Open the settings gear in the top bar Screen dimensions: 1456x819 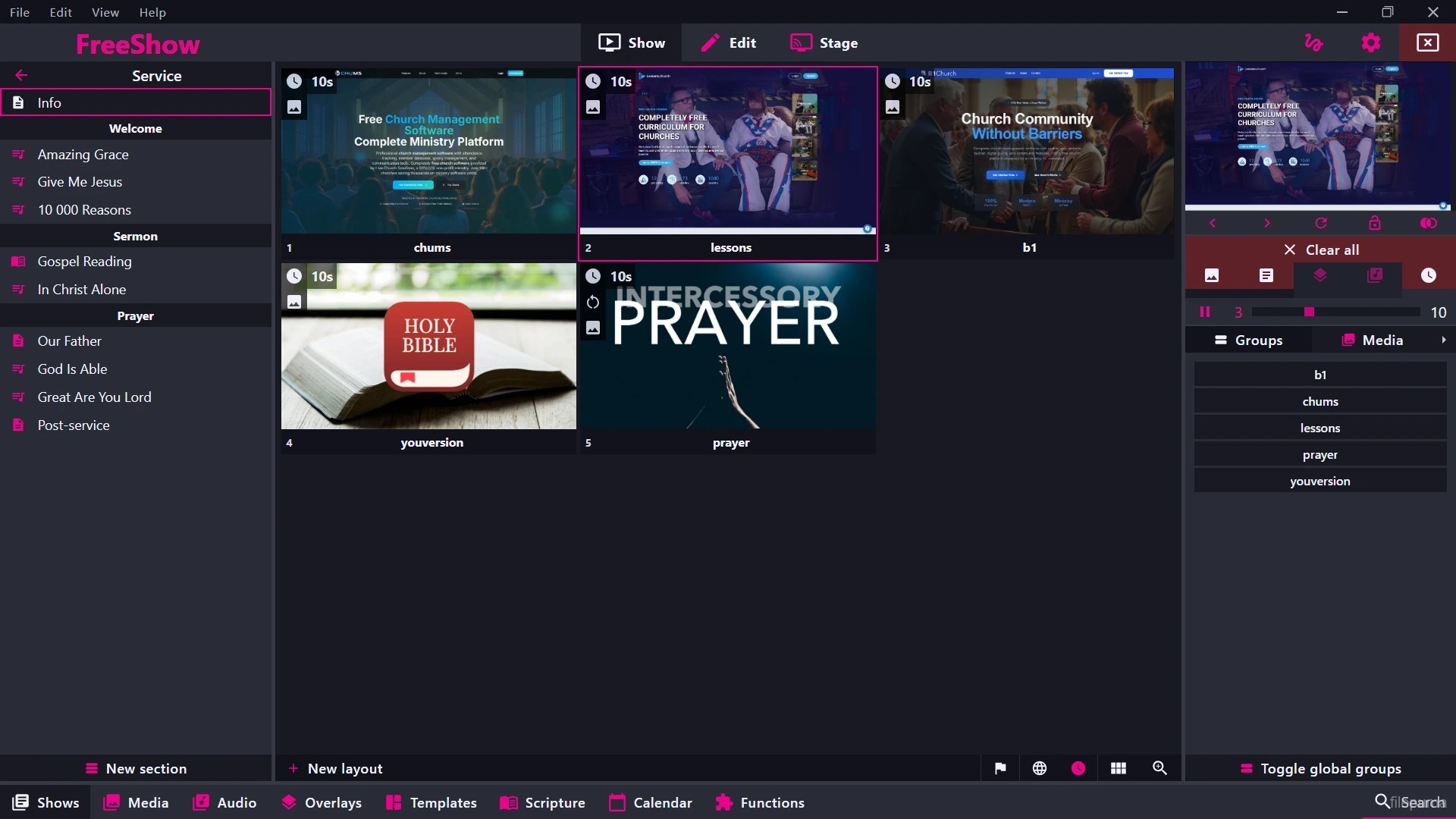click(1371, 42)
